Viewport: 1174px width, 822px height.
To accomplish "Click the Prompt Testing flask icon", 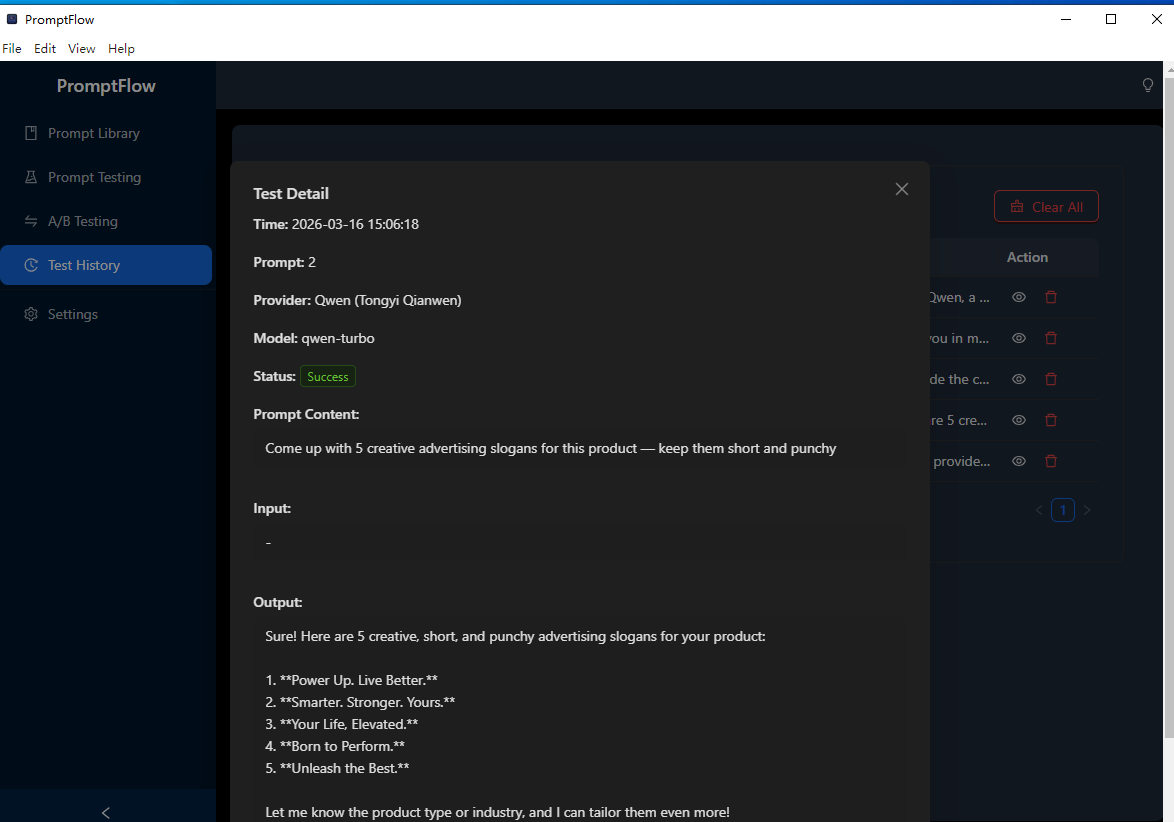I will [x=31, y=177].
